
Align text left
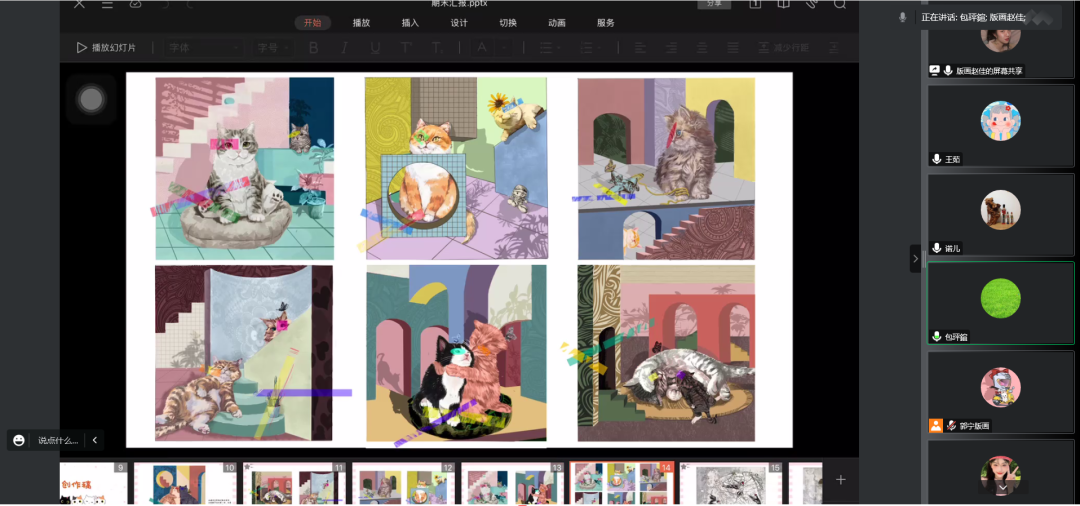pyautogui.click(x=640, y=48)
